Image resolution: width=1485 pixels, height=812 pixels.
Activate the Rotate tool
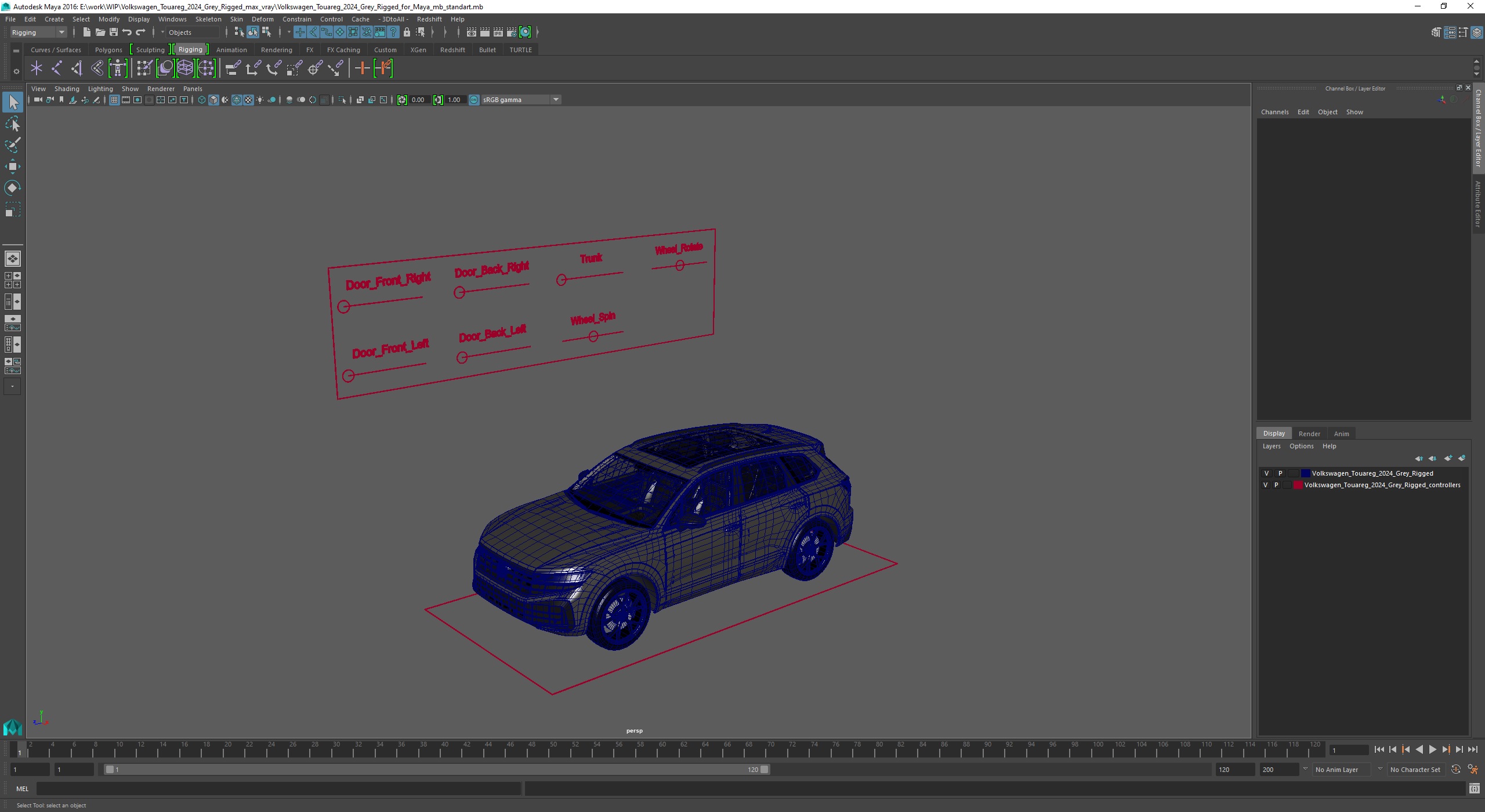pos(12,188)
